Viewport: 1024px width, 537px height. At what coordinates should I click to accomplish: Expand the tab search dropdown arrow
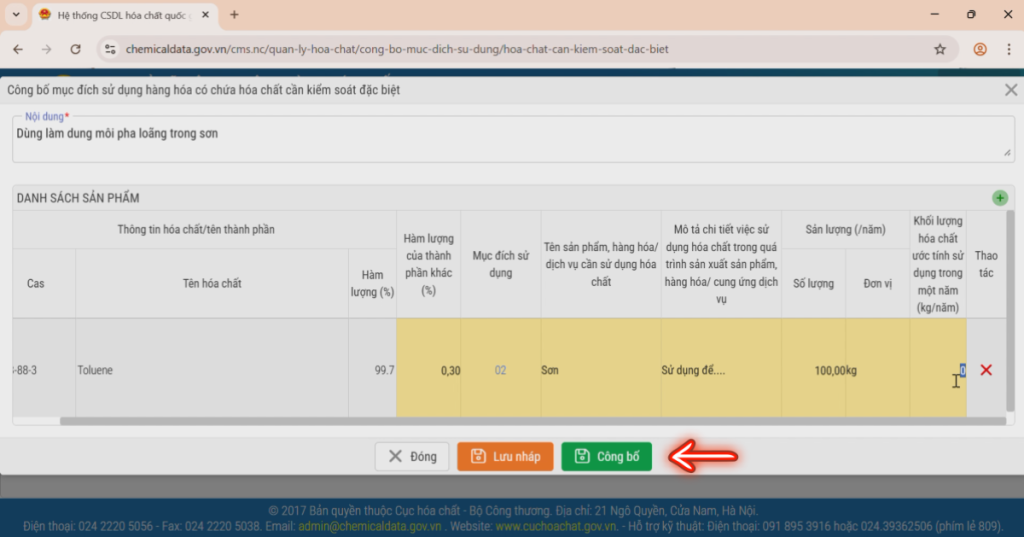click(16, 14)
